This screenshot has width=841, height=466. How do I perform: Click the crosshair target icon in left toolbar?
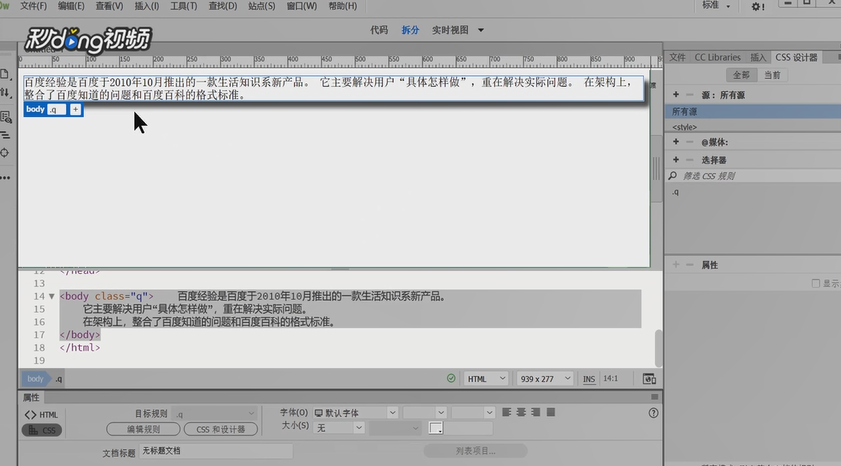[5, 153]
